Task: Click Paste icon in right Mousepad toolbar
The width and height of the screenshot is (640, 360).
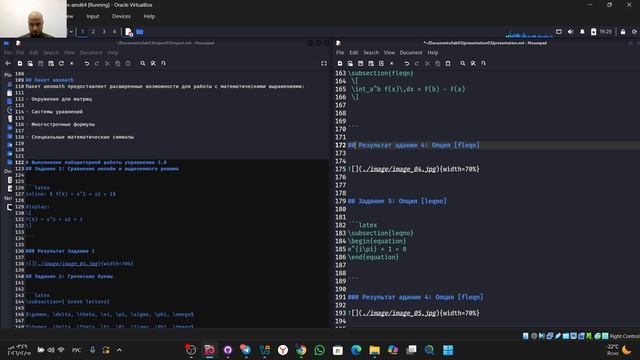Action: pyautogui.click(x=448, y=63)
